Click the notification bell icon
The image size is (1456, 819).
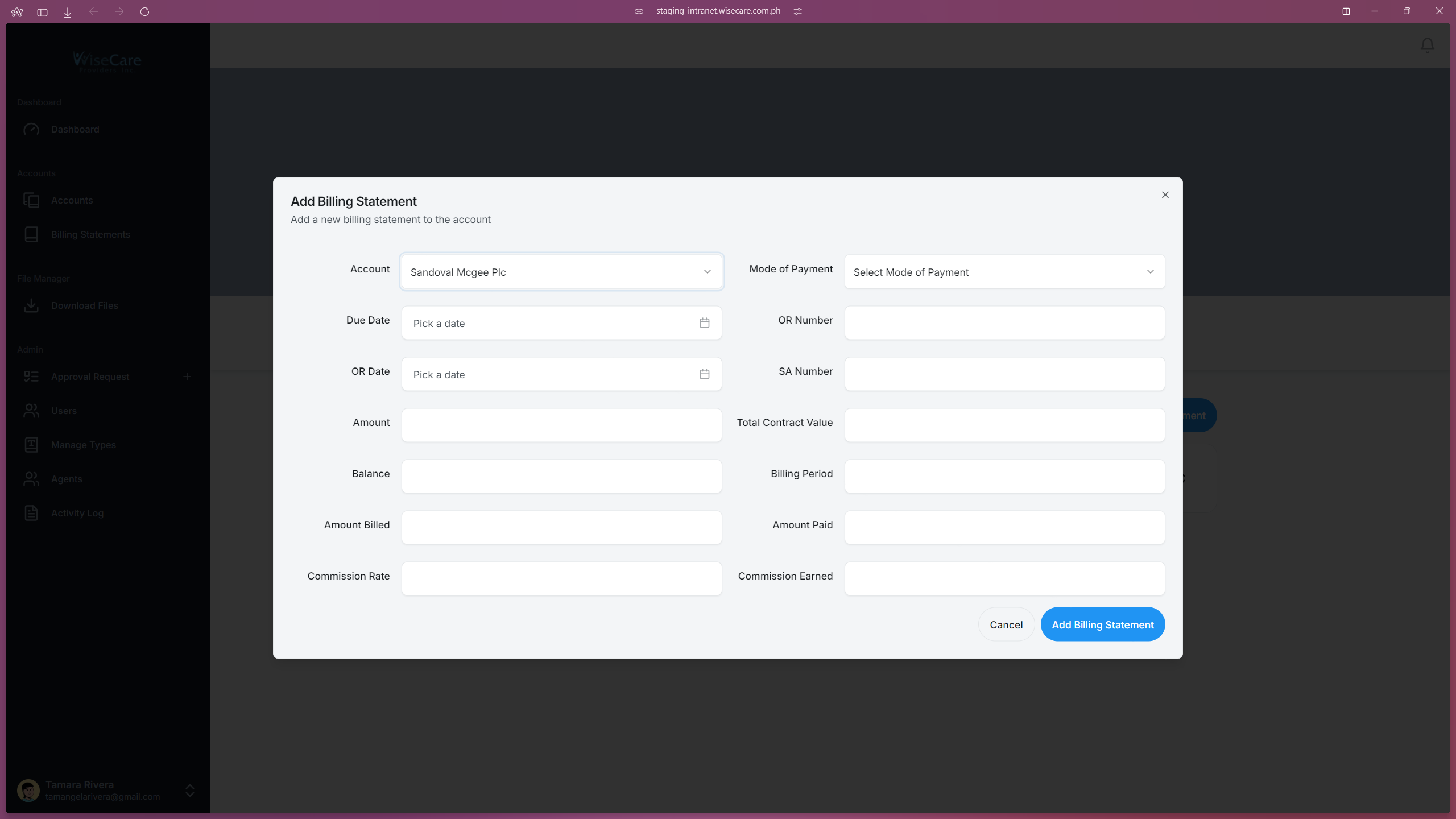click(1427, 45)
